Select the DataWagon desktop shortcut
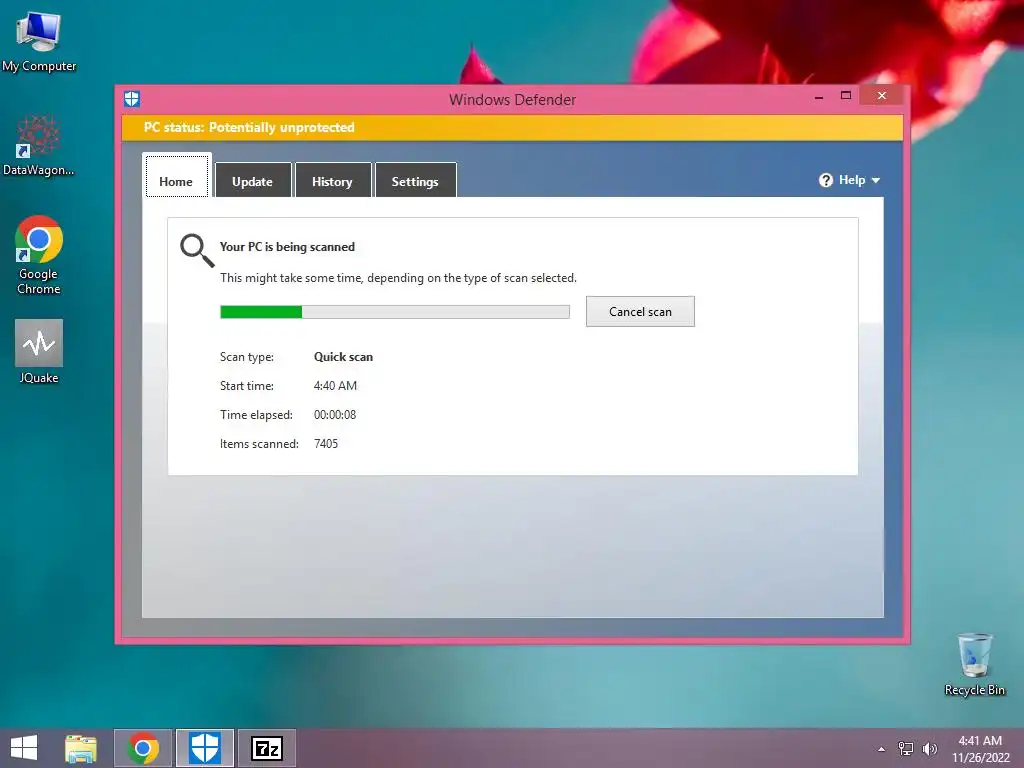Image resolution: width=1024 pixels, height=768 pixels. pyautogui.click(x=39, y=145)
